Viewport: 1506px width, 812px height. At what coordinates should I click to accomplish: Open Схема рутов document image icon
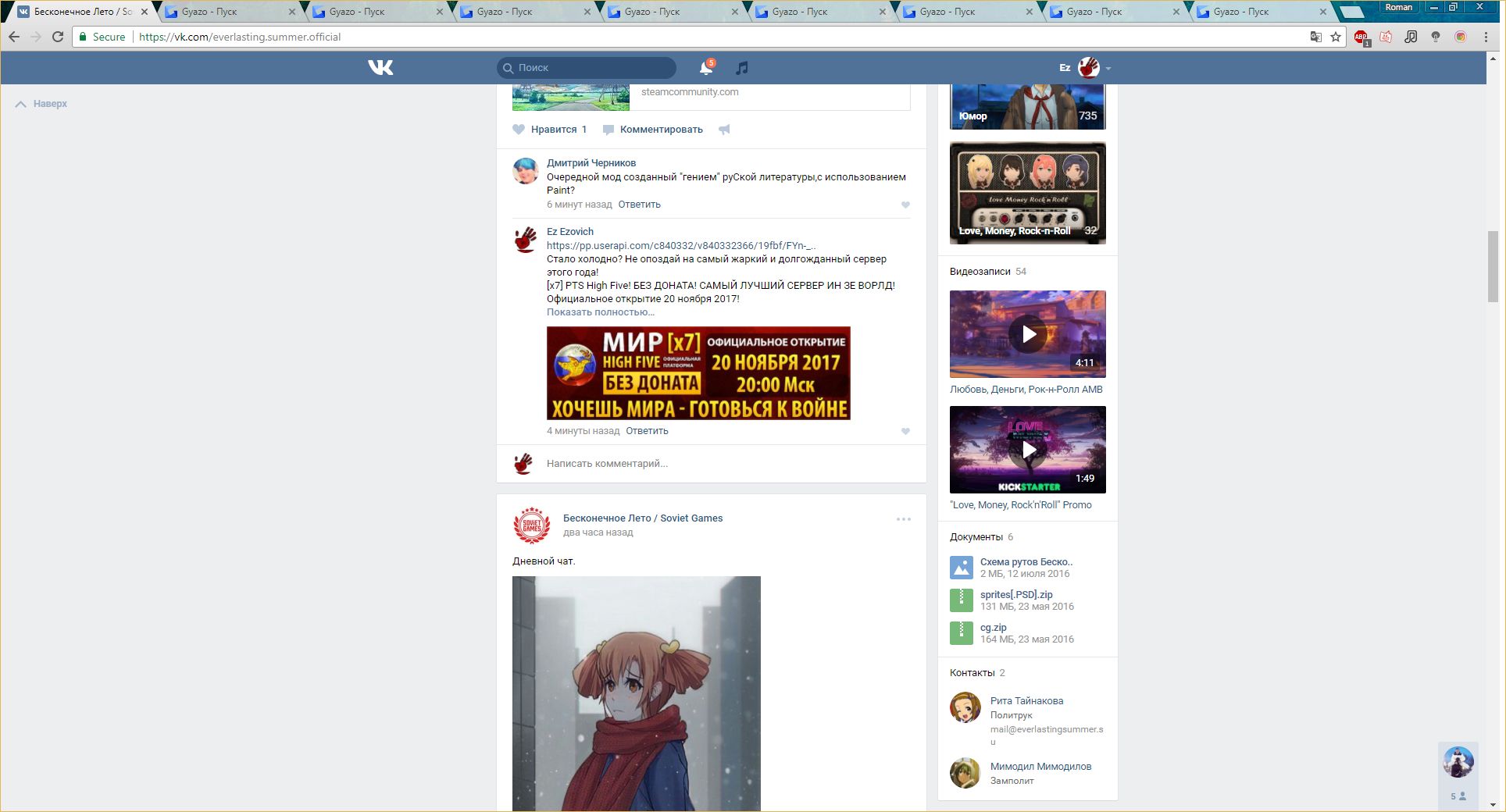tap(962, 568)
